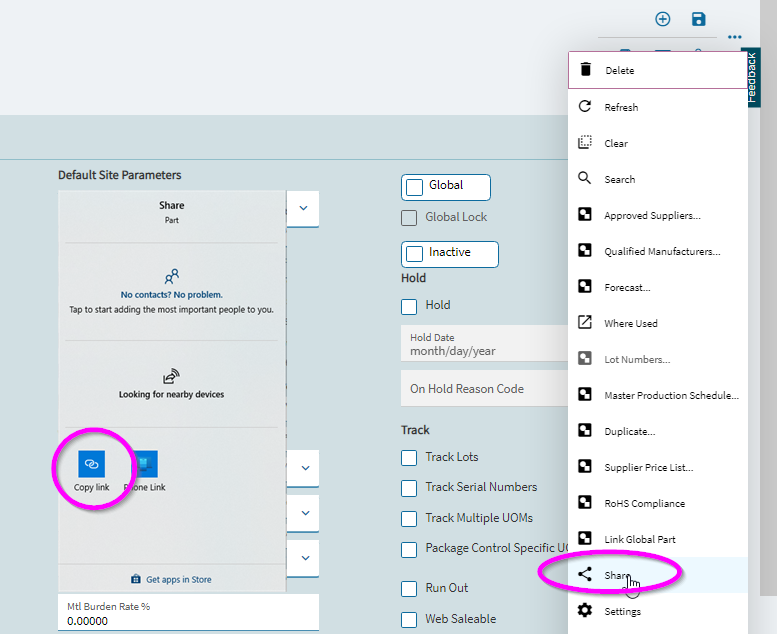The image size is (777, 634).
Task: Open the three-dot overflow menu
Action: point(735,37)
